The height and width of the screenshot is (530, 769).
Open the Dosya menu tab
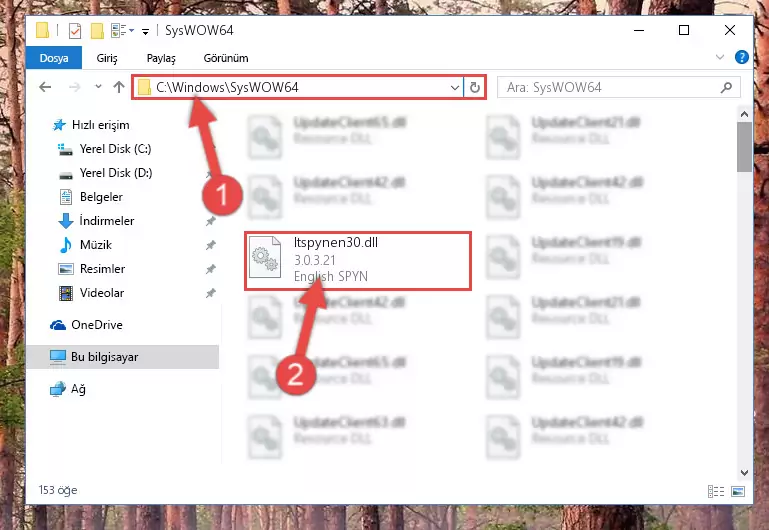coord(53,58)
